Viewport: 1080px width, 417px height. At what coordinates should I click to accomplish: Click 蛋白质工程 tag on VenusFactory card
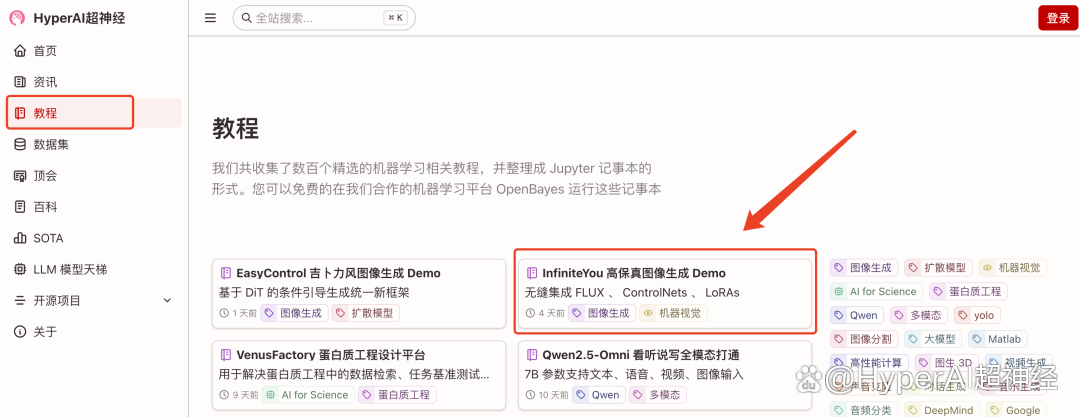tap(398, 395)
